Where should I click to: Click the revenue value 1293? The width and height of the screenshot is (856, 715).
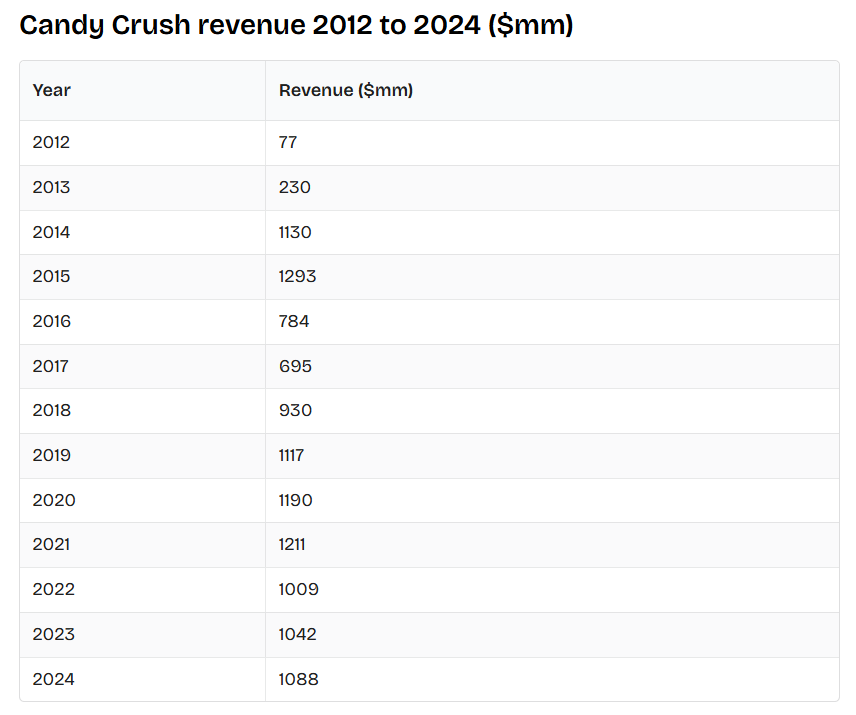point(297,276)
